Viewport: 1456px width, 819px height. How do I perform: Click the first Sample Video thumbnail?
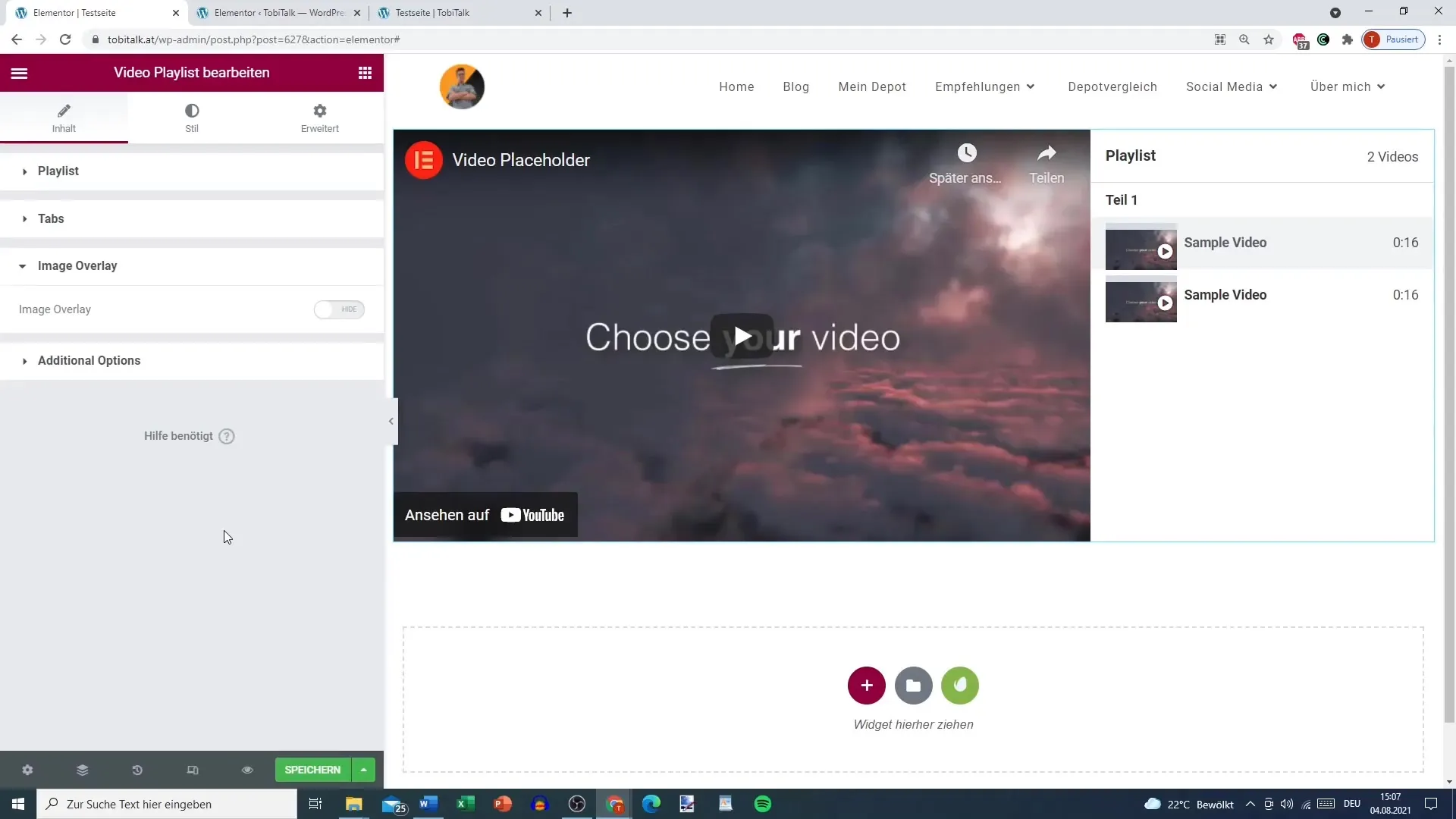pos(1141,248)
